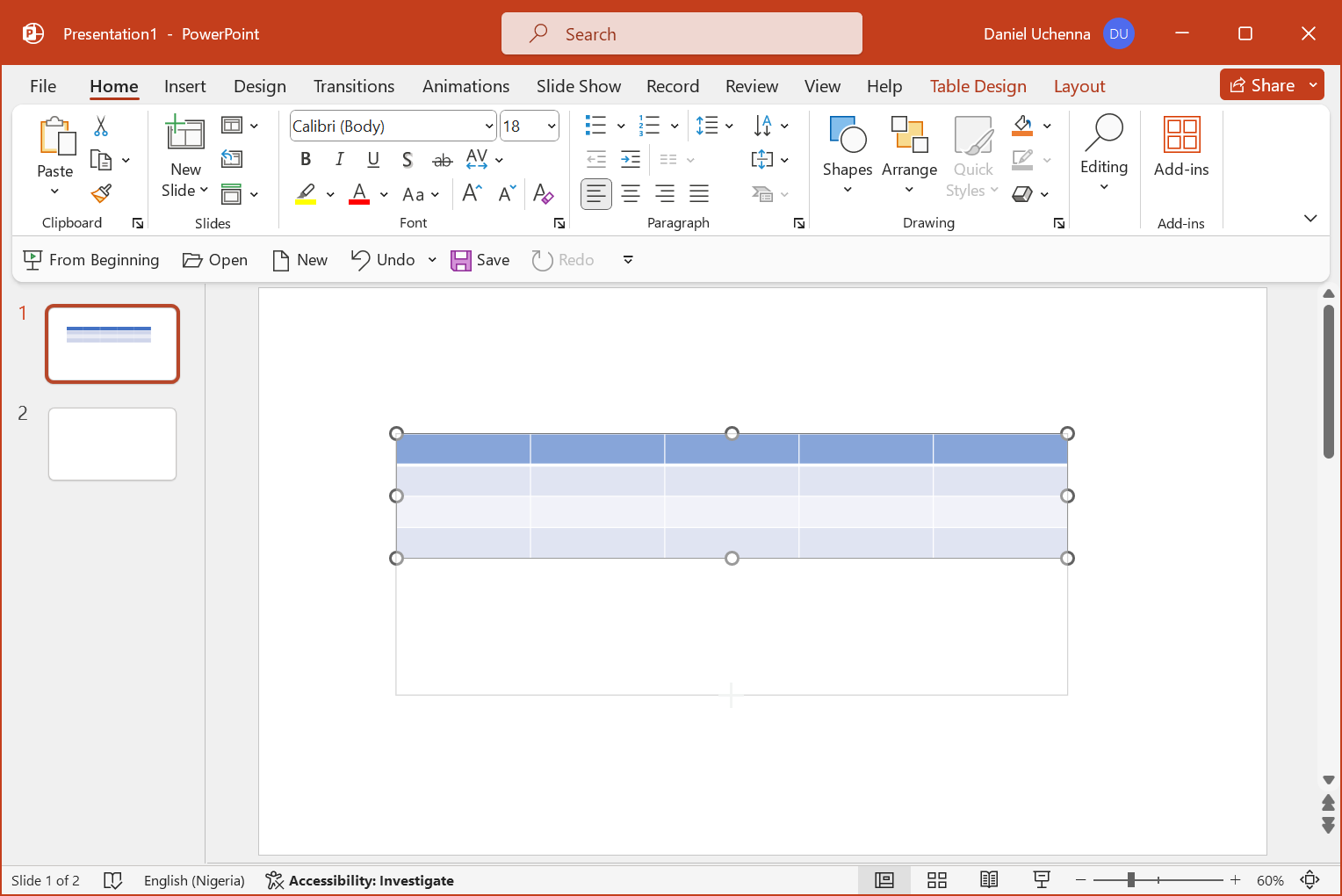Open the font size dropdown
This screenshot has width=1342, height=896.
tap(552, 126)
